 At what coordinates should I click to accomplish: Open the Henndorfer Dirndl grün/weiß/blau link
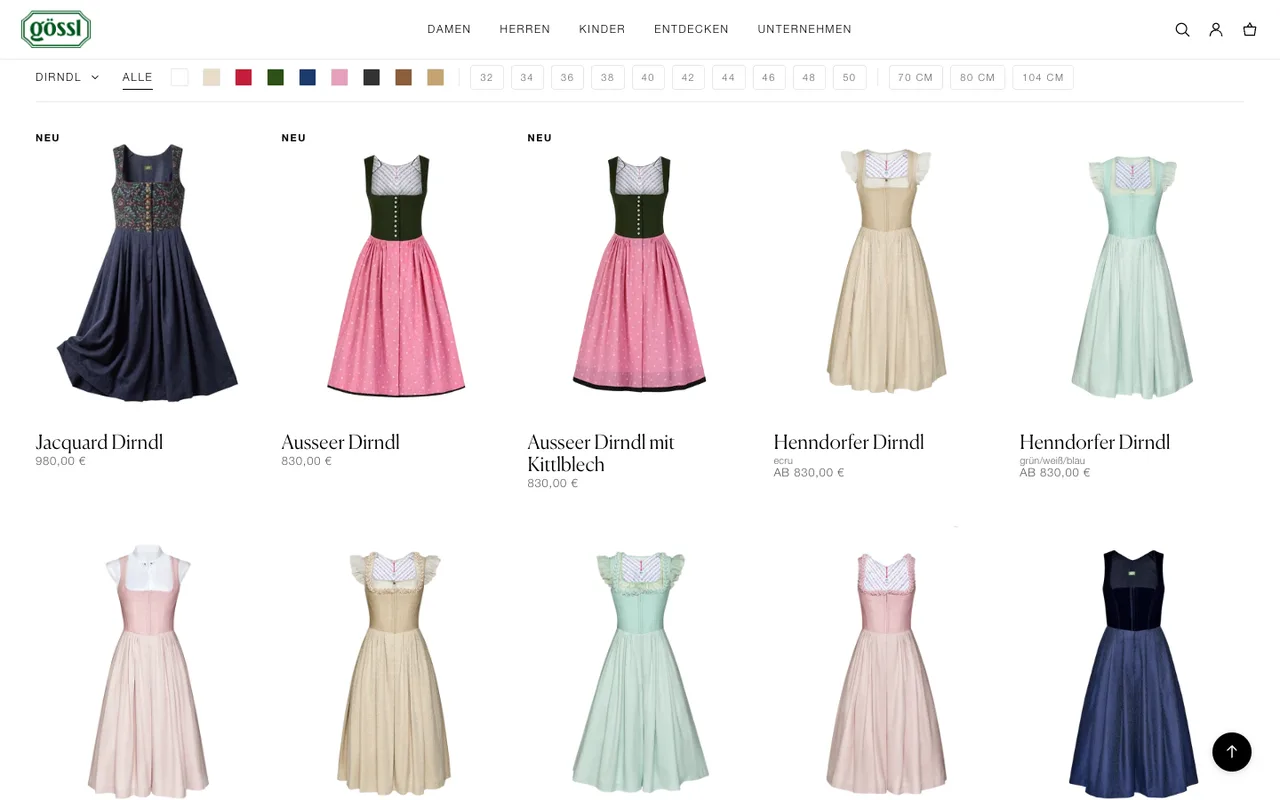tap(1094, 442)
